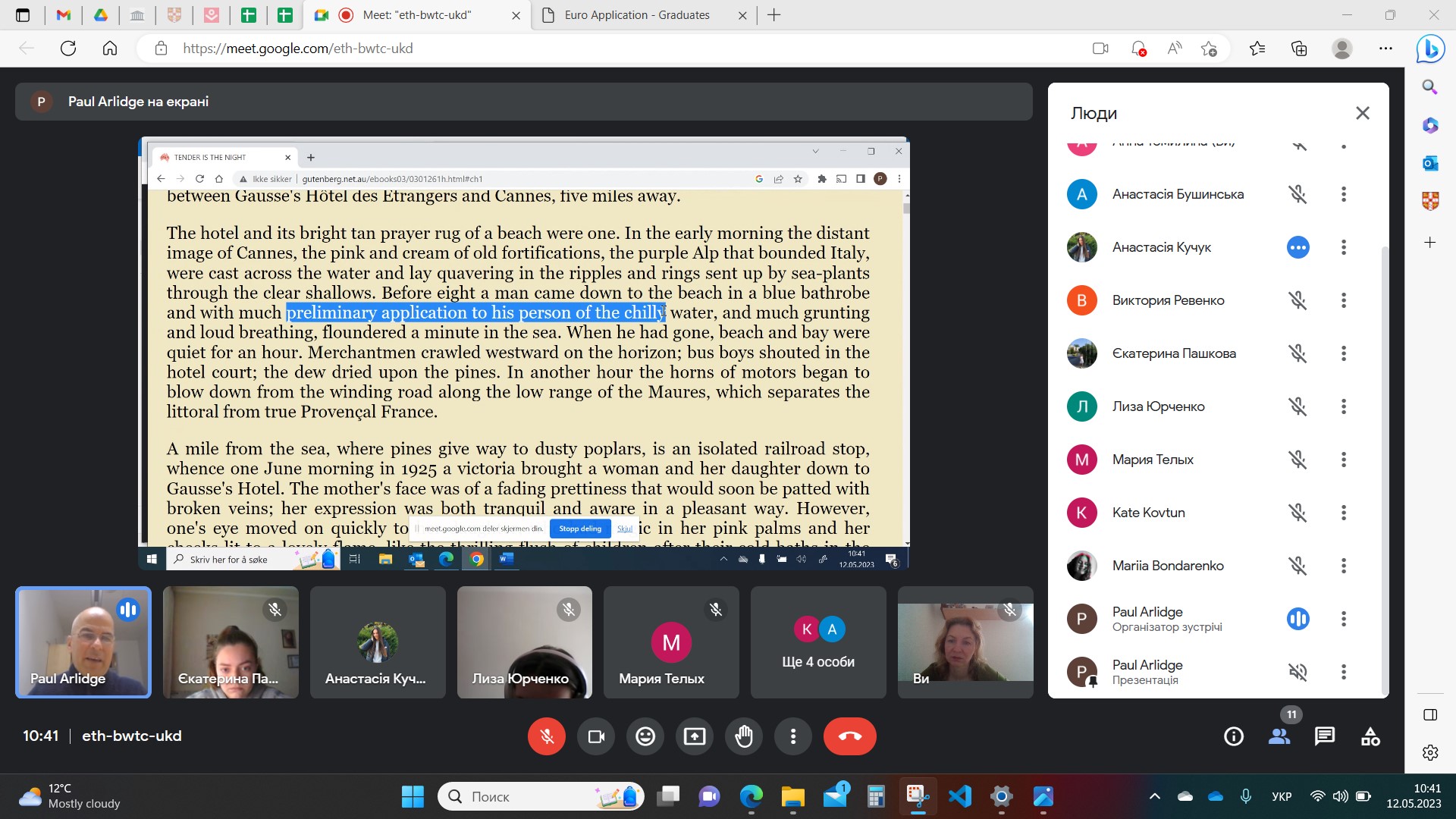This screenshot has height=819, width=1456.
Task: Click the Present now screen share button
Action: 695,736
